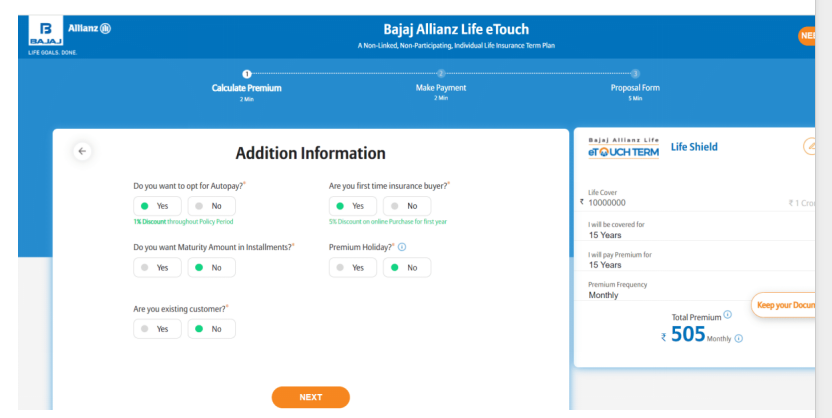Open the info icon beside Monthly

coord(739,338)
